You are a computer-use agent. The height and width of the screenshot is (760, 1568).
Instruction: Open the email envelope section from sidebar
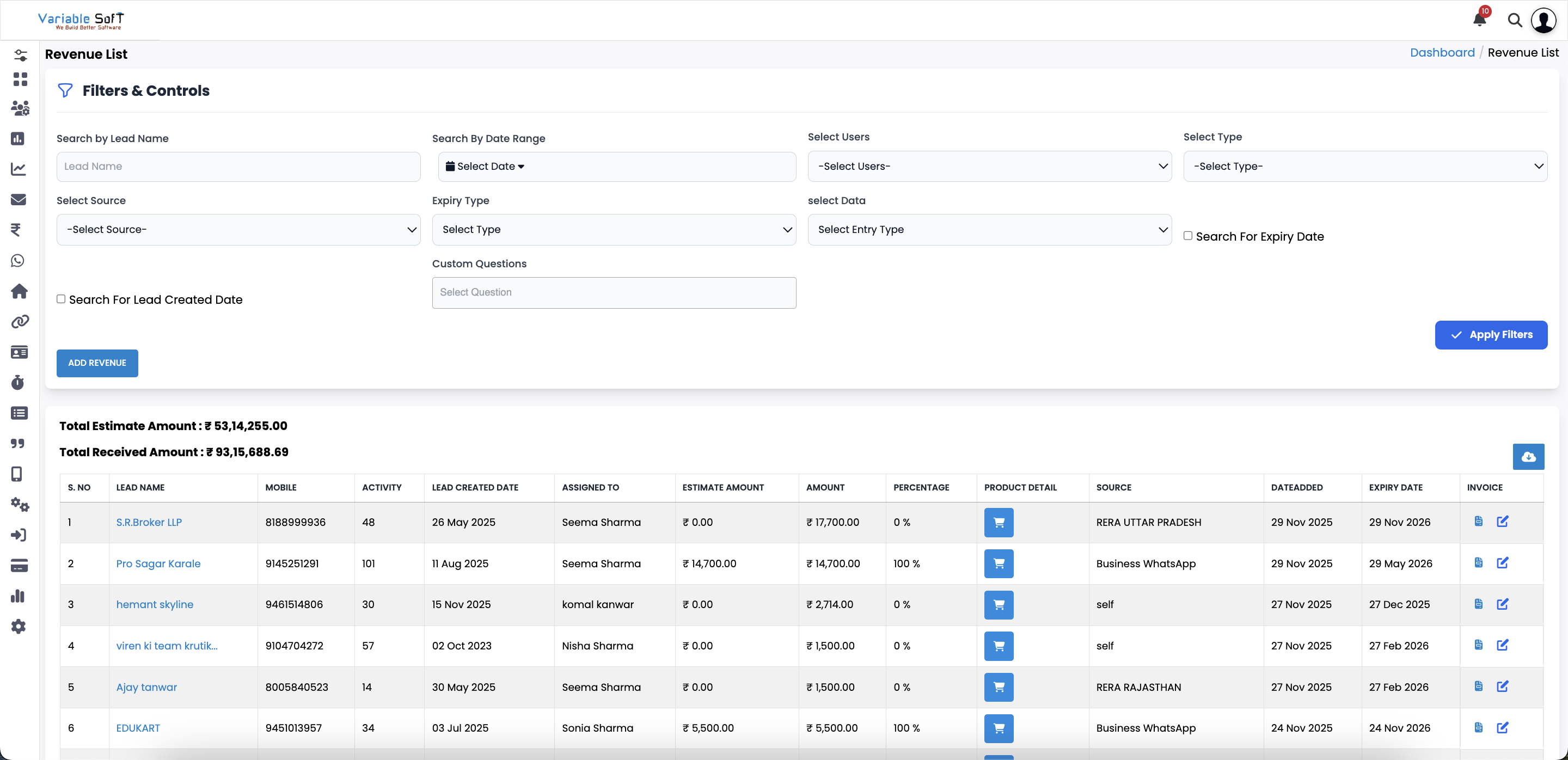(19, 200)
